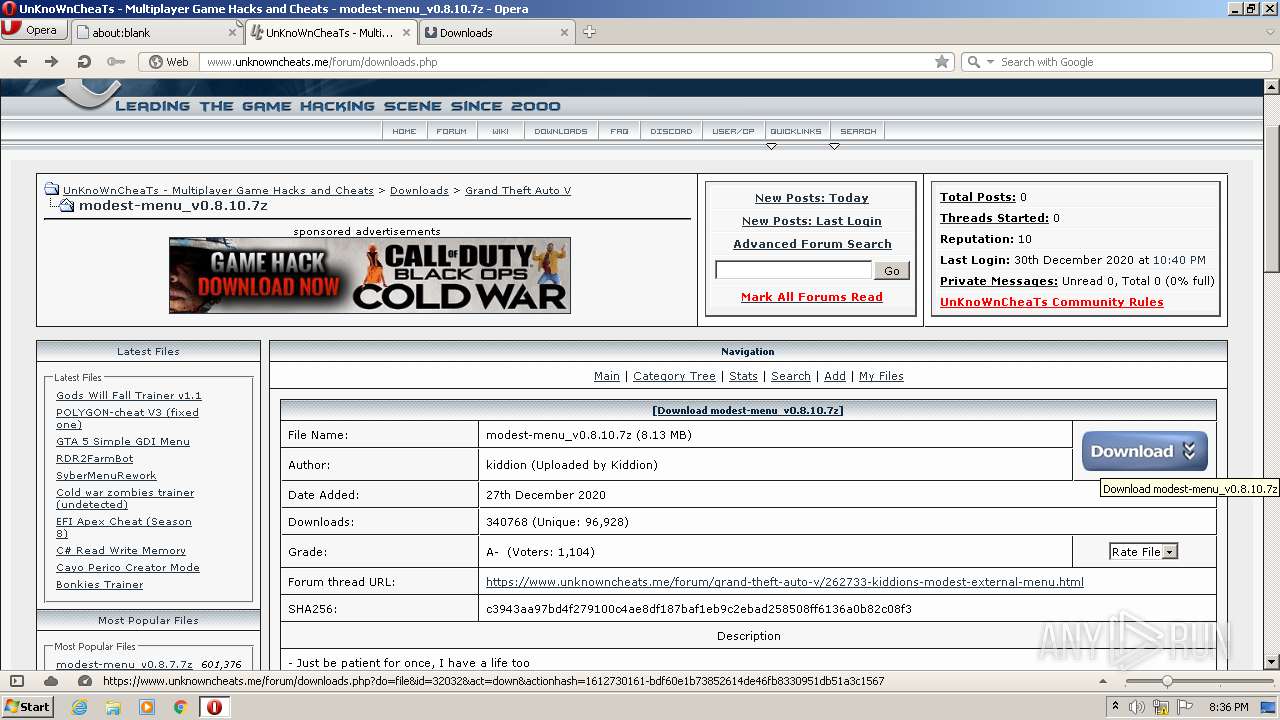Open the DOWNLOADS navigation item
The width and height of the screenshot is (1280, 720).
[561, 131]
